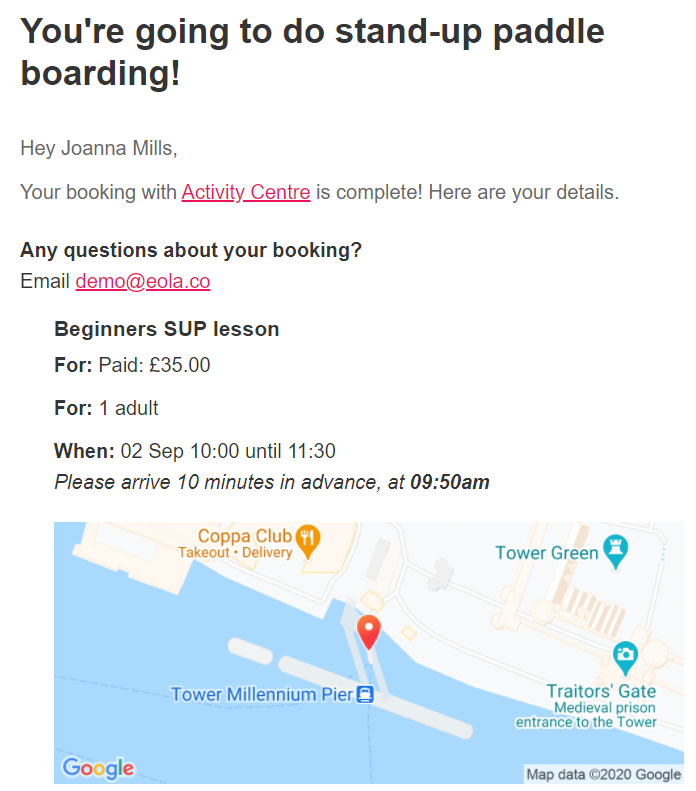Open the Activity Centre link

click(246, 192)
